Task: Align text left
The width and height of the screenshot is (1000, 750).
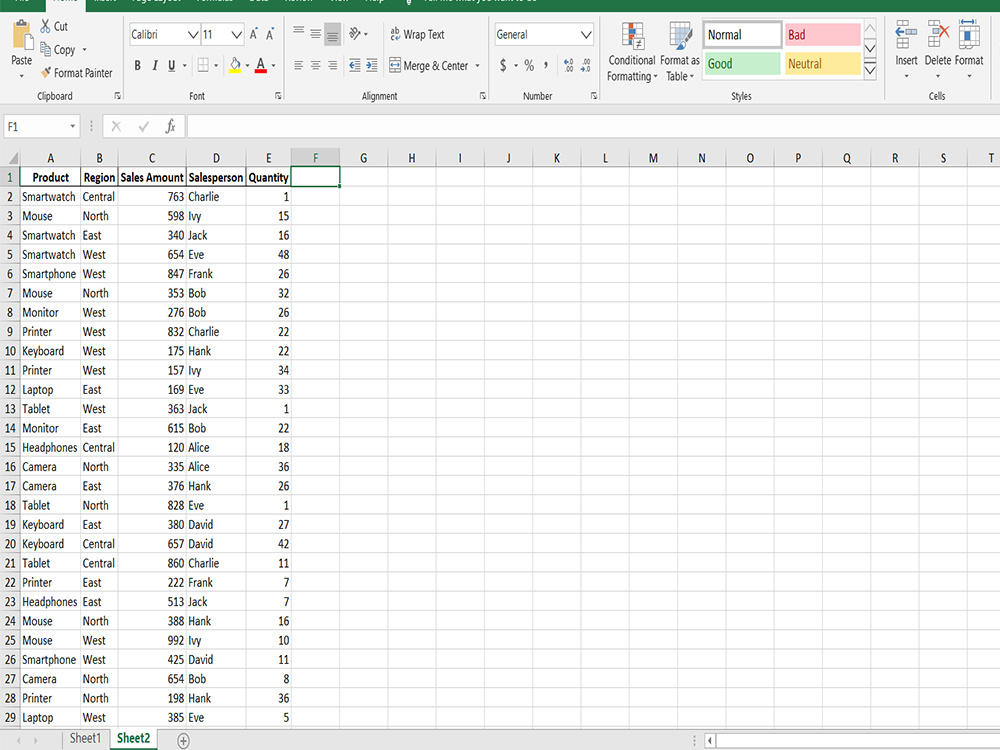Action: click(298, 65)
